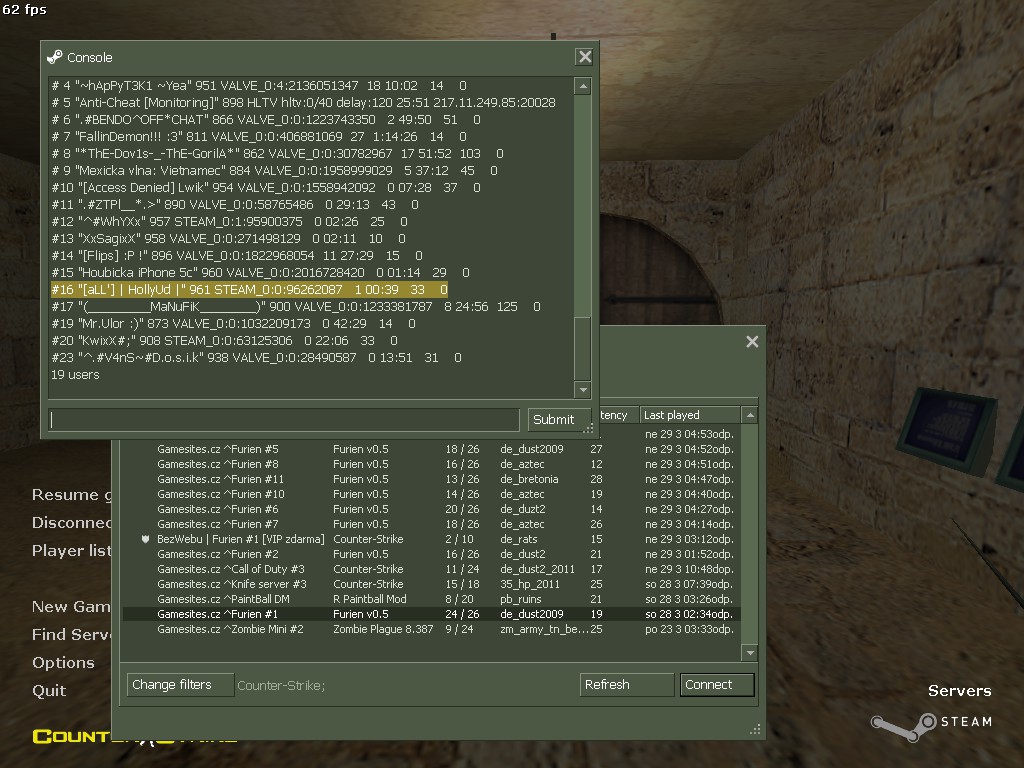
Task: Close the Console window with X icon
Action: click(584, 57)
